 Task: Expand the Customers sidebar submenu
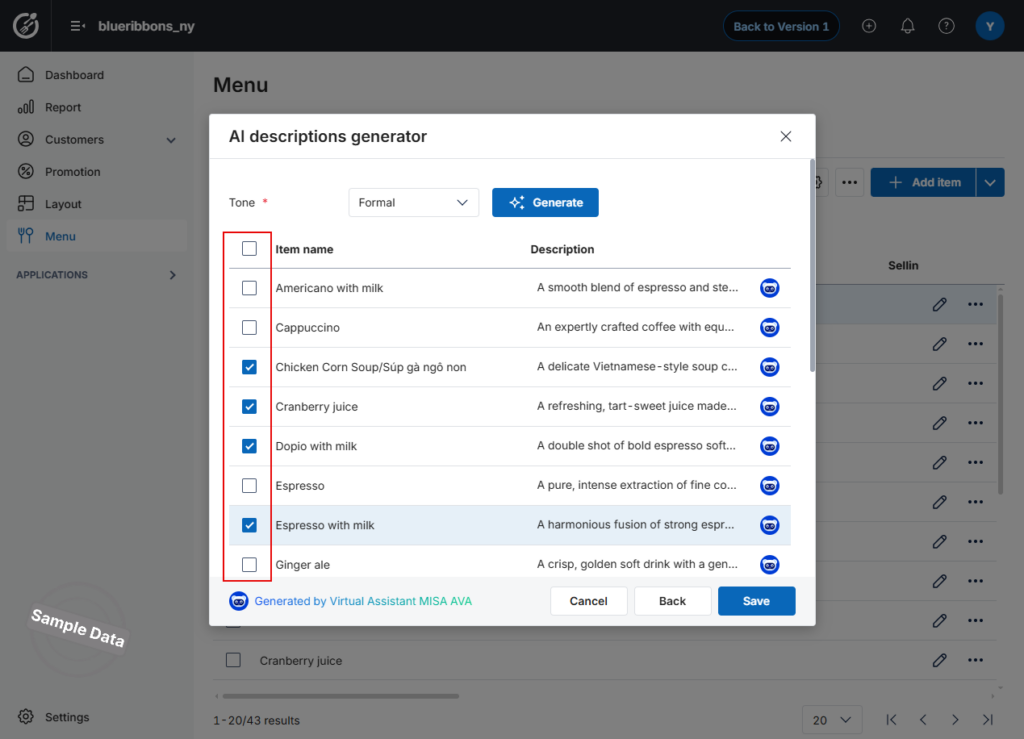tap(171, 140)
